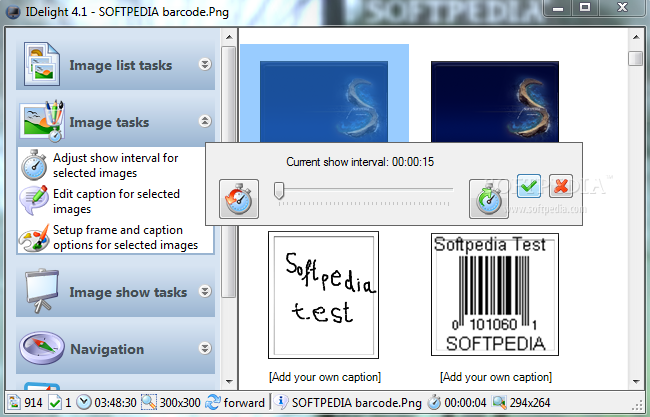Edit caption under barcode image
650x417 pixels.
pyautogui.click(x=496, y=377)
